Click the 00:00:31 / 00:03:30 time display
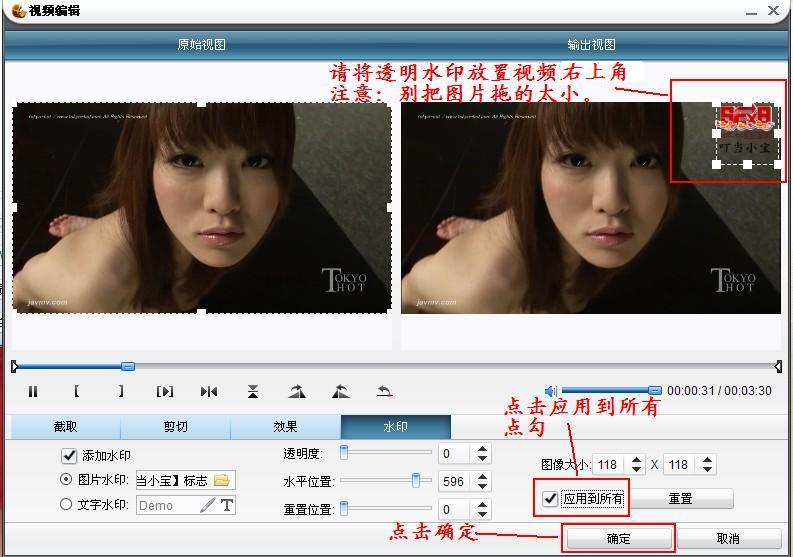The image size is (793, 557). [719, 391]
